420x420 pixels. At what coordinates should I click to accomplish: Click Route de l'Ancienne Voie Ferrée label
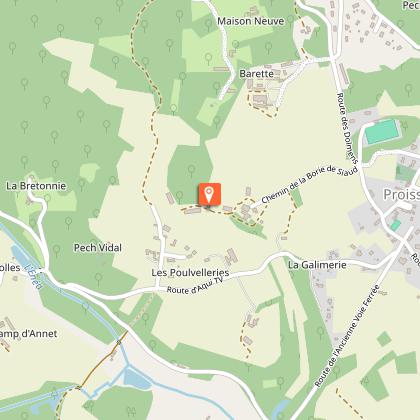click(x=347, y=336)
